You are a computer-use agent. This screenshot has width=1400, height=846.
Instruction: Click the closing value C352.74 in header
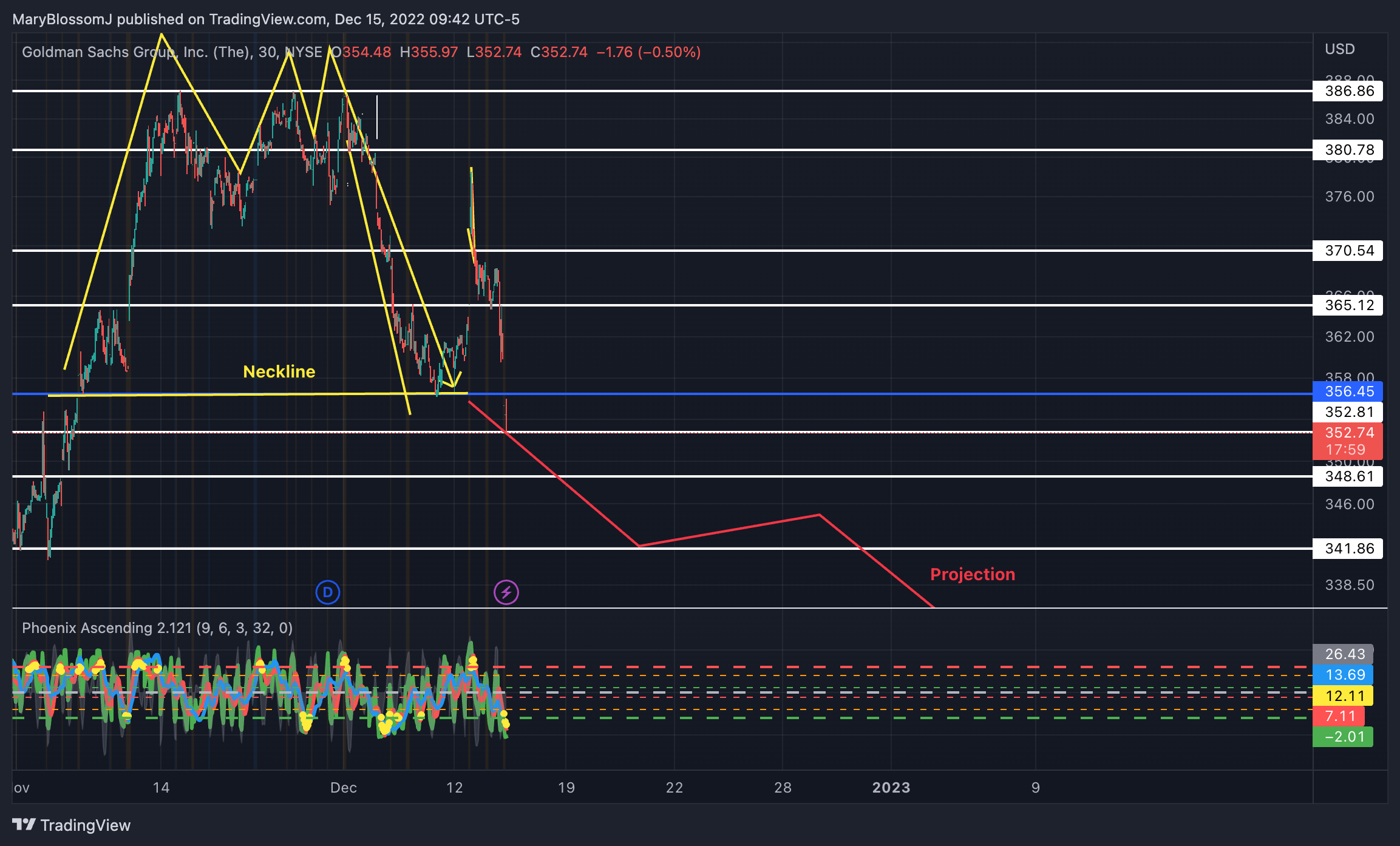tap(559, 52)
